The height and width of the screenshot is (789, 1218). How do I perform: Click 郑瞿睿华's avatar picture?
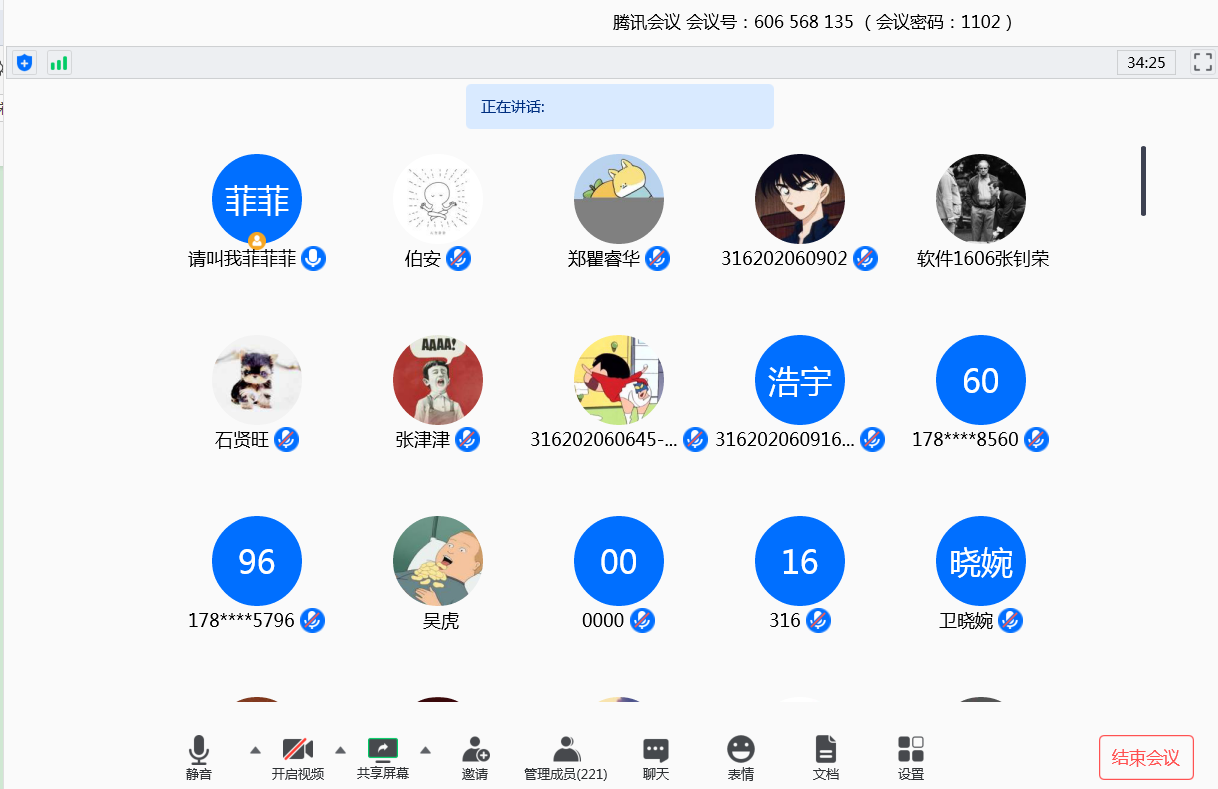tap(618, 197)
